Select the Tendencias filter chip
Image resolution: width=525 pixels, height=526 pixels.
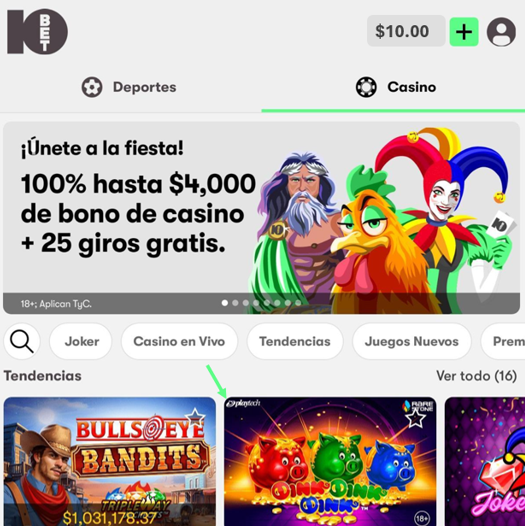[x=295, y=341]
